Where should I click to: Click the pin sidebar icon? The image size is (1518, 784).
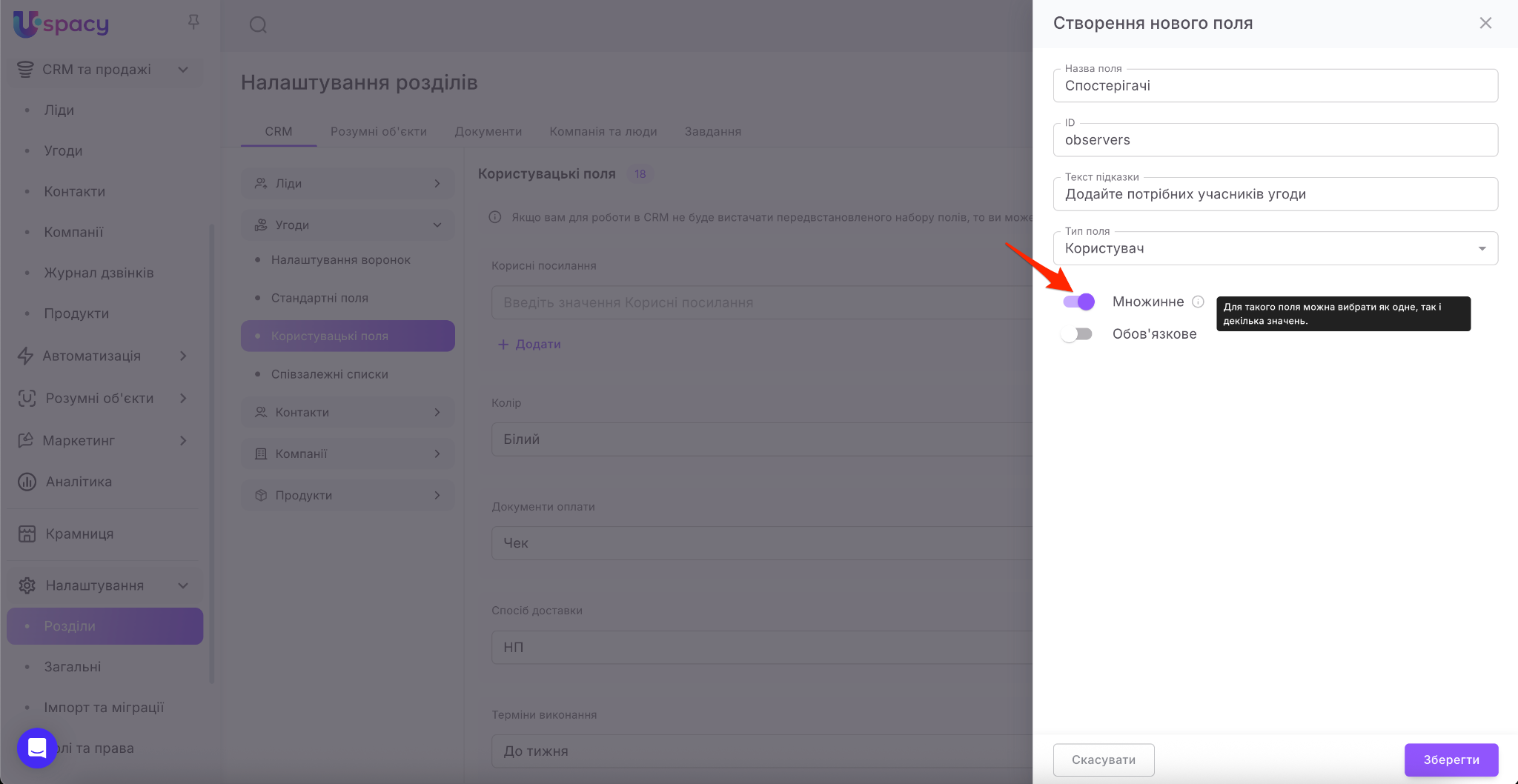[193, 22]
